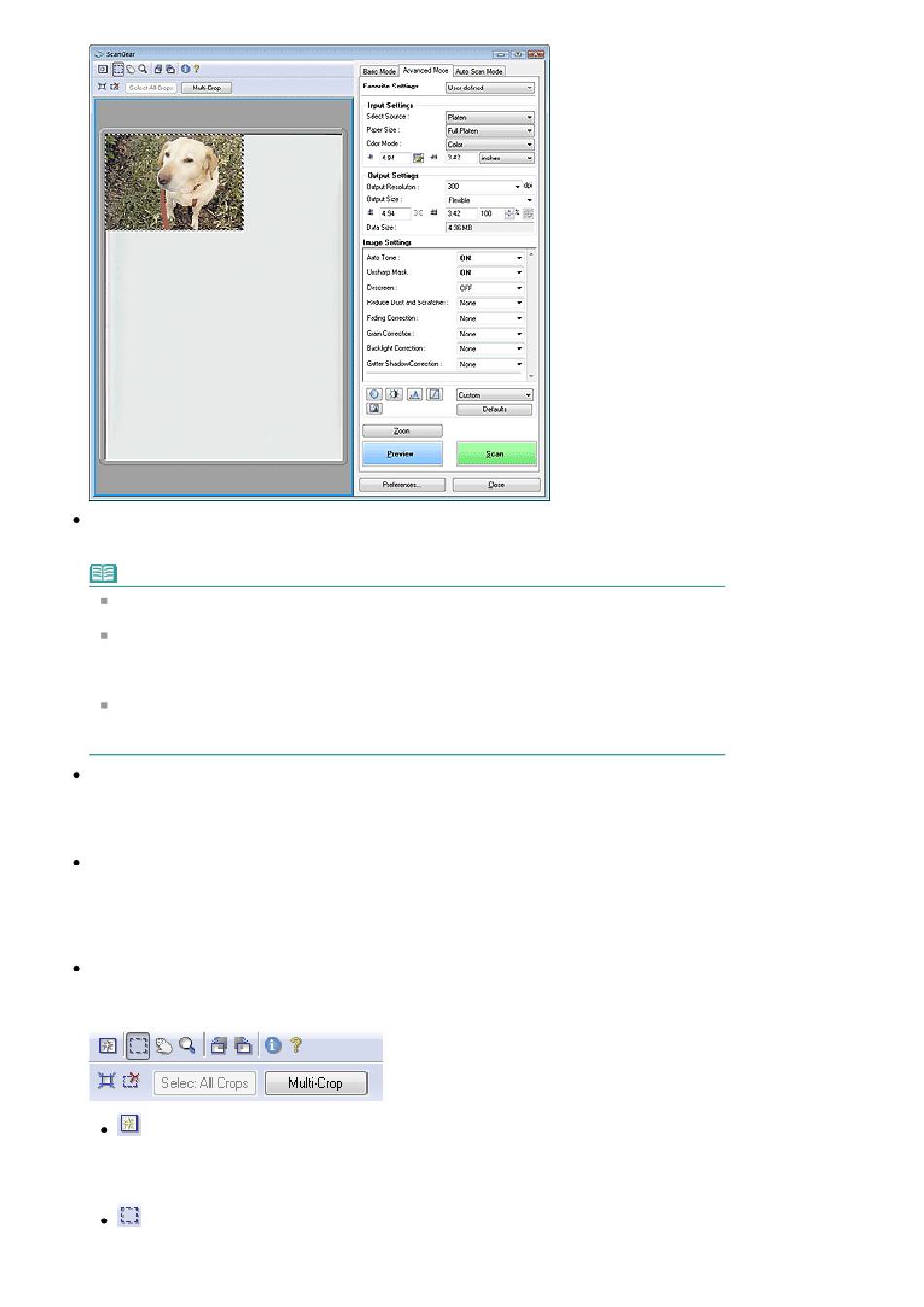
Task: Open the Saturation/Color Balance adjustment button
Action: pos(373,394)
